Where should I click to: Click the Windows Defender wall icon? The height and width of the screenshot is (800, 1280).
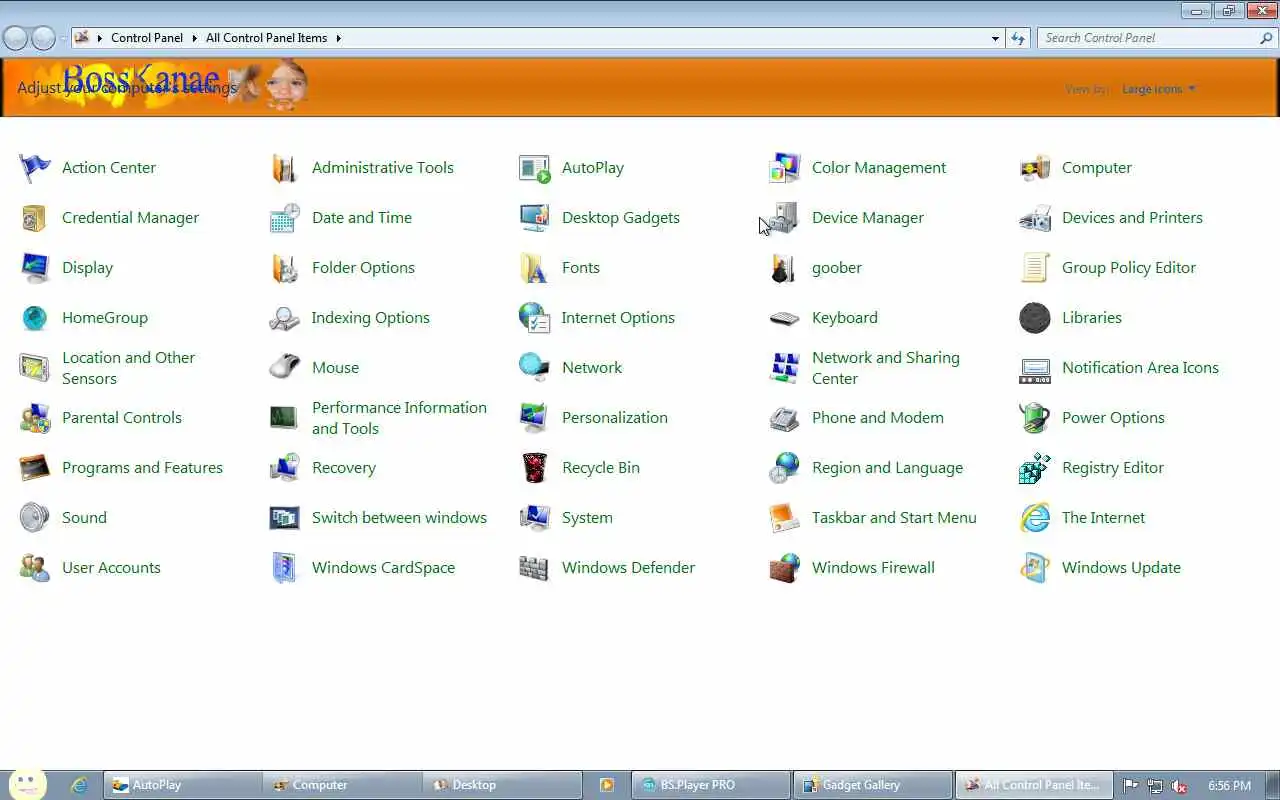(x=535, y=568)
